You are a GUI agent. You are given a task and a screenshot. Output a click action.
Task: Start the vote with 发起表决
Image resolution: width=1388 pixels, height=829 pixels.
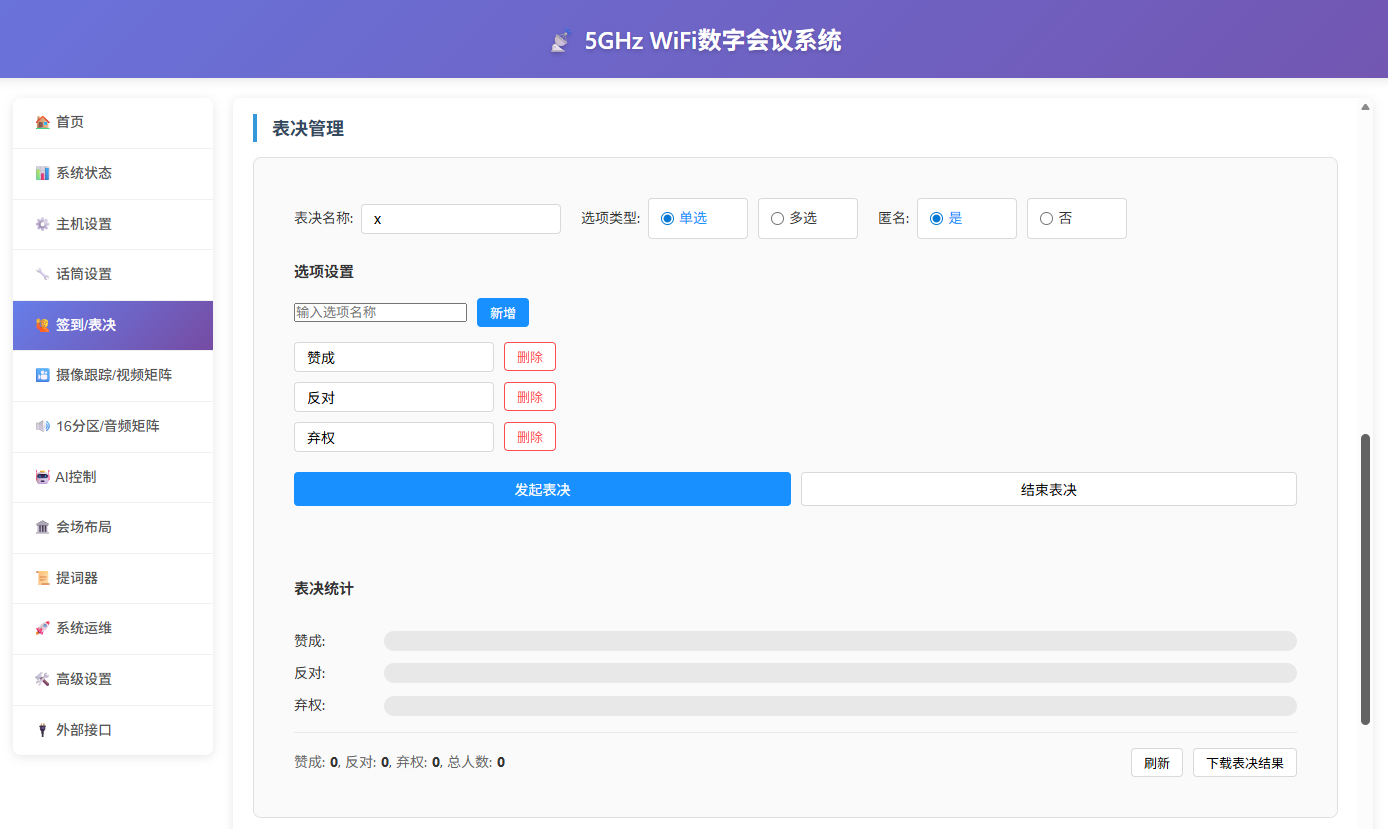click(542, 489)
